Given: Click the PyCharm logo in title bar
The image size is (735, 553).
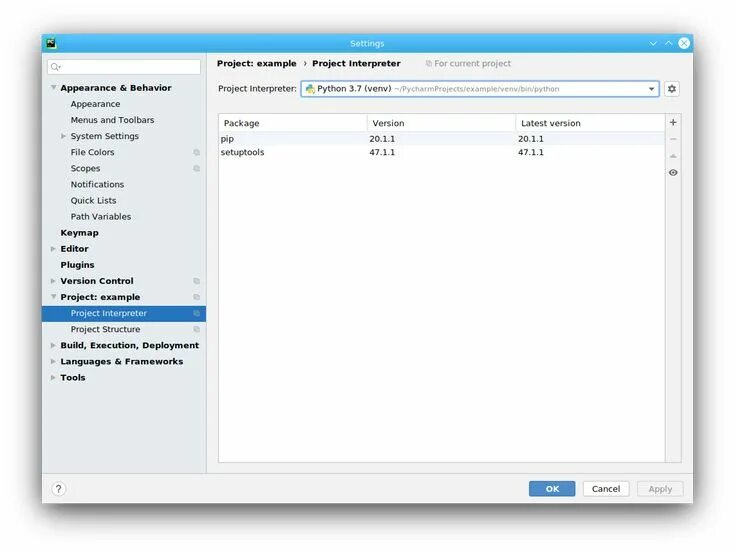Looking at the screenshot, I should (51, 43).
